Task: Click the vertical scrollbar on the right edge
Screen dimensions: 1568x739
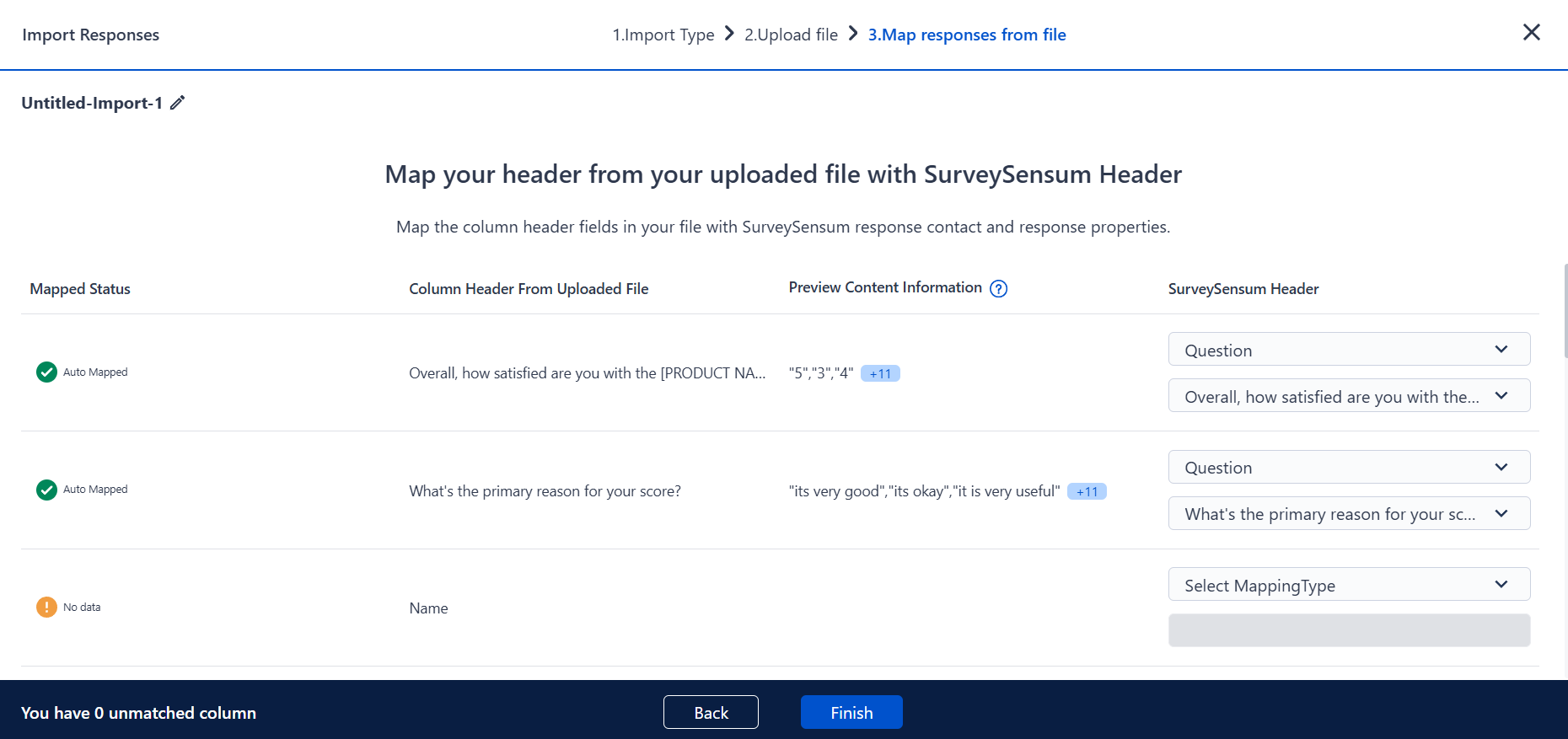Action: [x=1565, y=312]
